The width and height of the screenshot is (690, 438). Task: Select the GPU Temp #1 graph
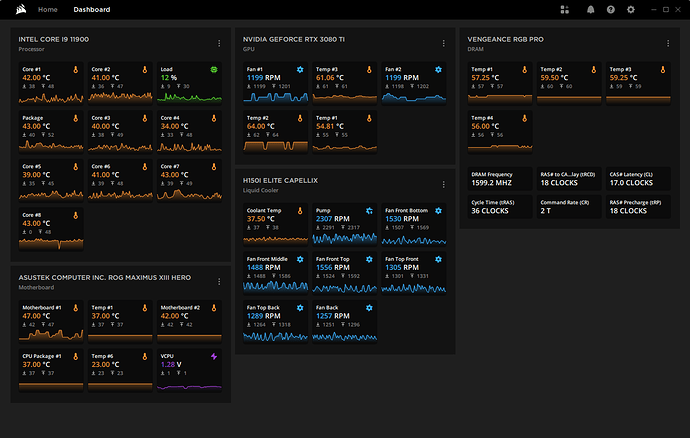tap(345, 146)
